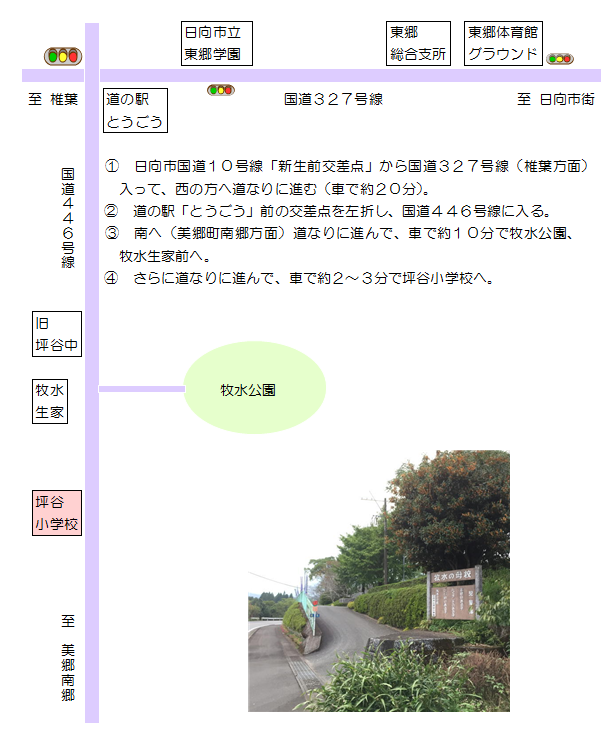The height and width of the screenshot is (737, 615).
Task: Click the wooden signboard in the photo
Action: click(455, 595)
